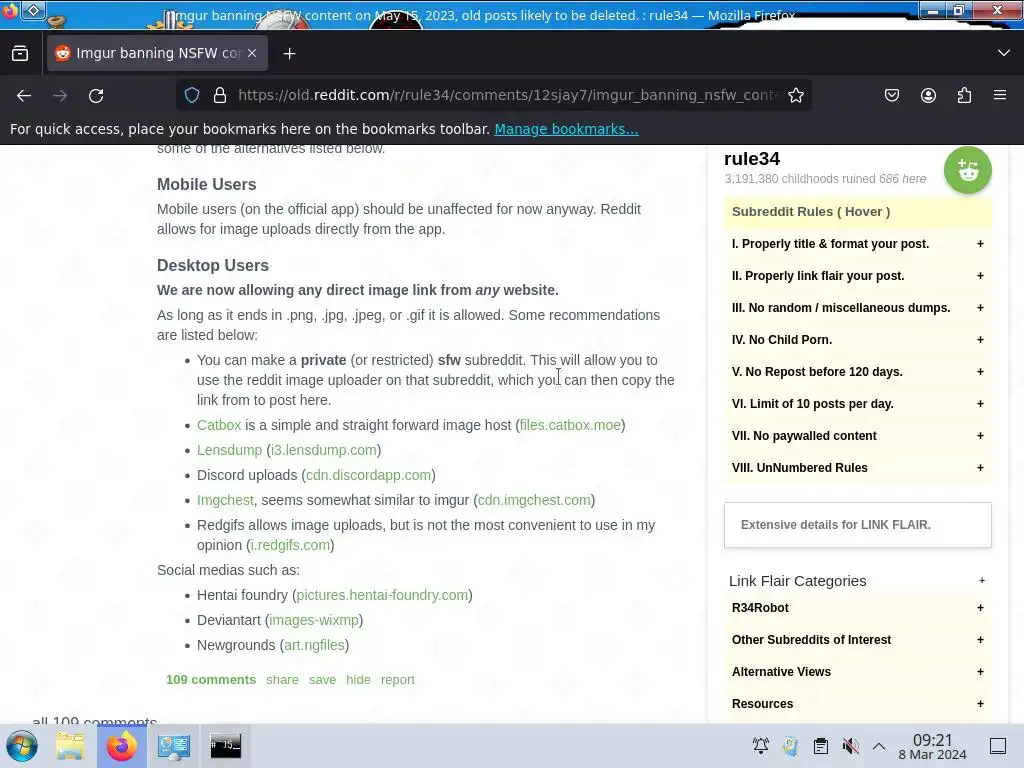Reload the current page
The width and height of the screenshot is (1024, 768).
tap(96, 95)
